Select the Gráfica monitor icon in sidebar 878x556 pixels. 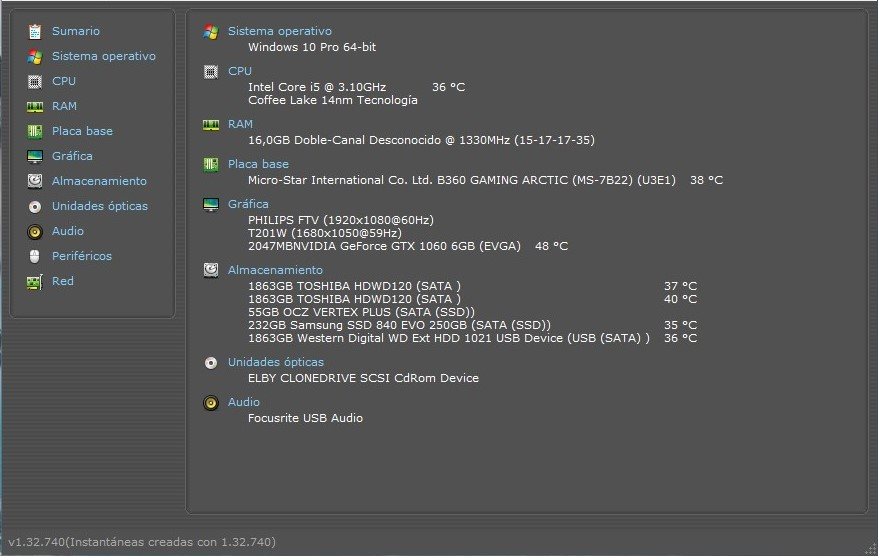point(35,157)
